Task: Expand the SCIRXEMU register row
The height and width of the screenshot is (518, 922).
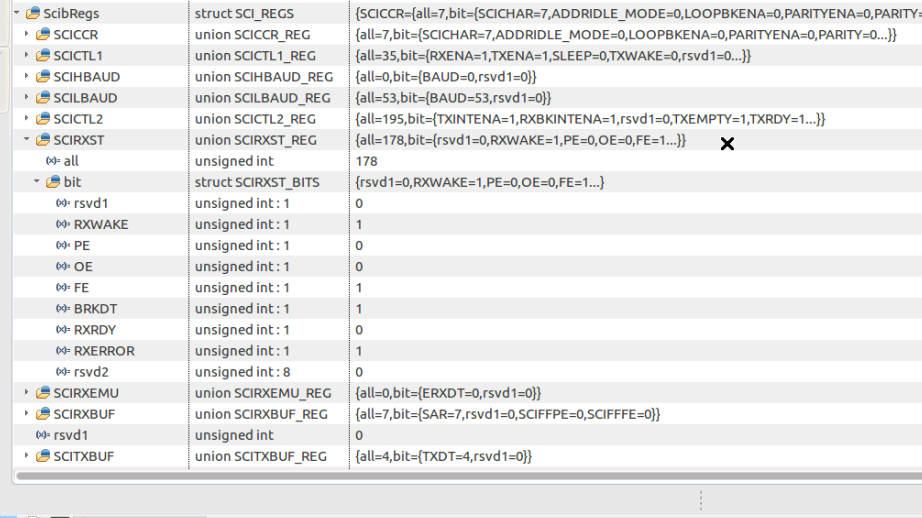Action: (x=26, y=392)
